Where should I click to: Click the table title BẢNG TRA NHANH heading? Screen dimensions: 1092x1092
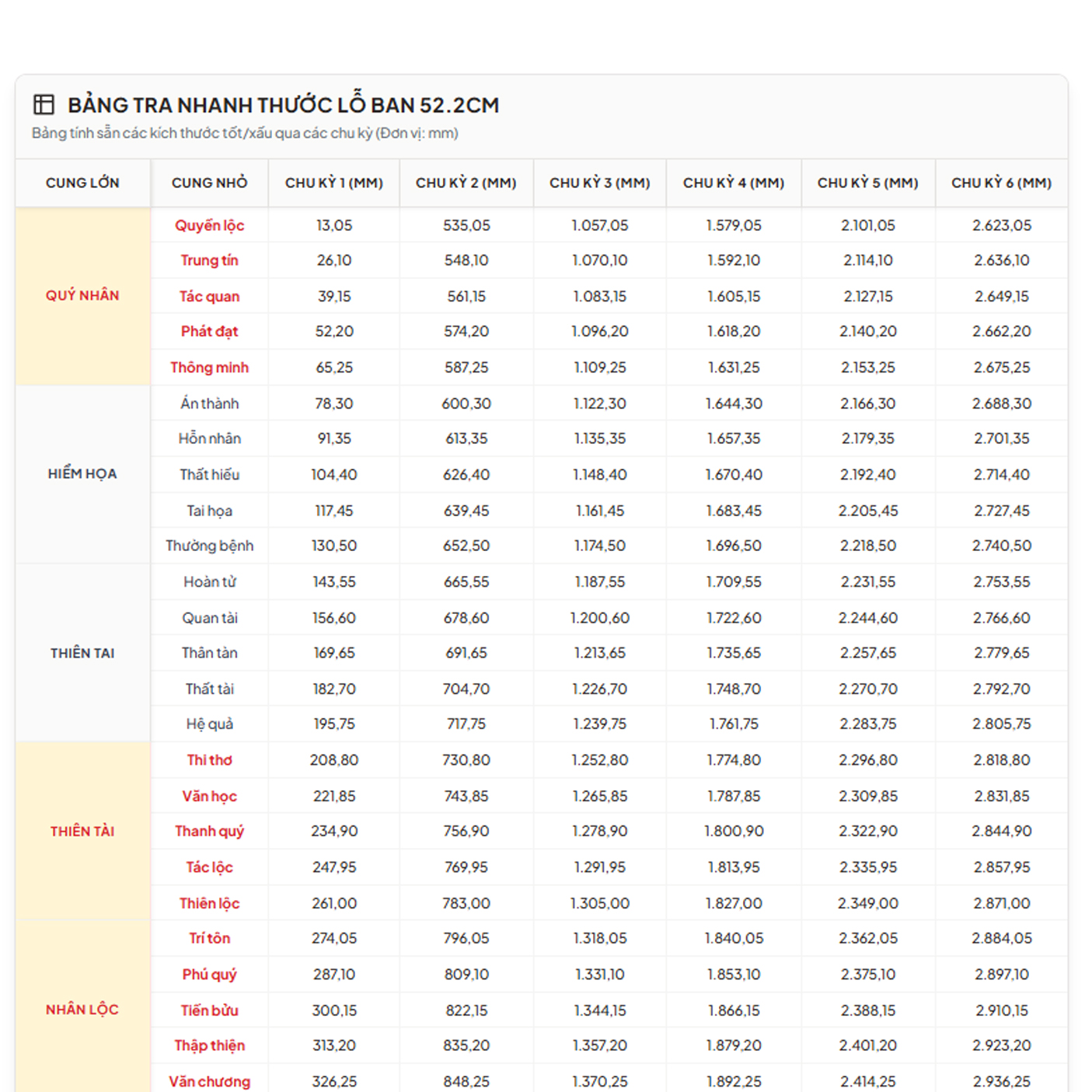coord(283,105)
